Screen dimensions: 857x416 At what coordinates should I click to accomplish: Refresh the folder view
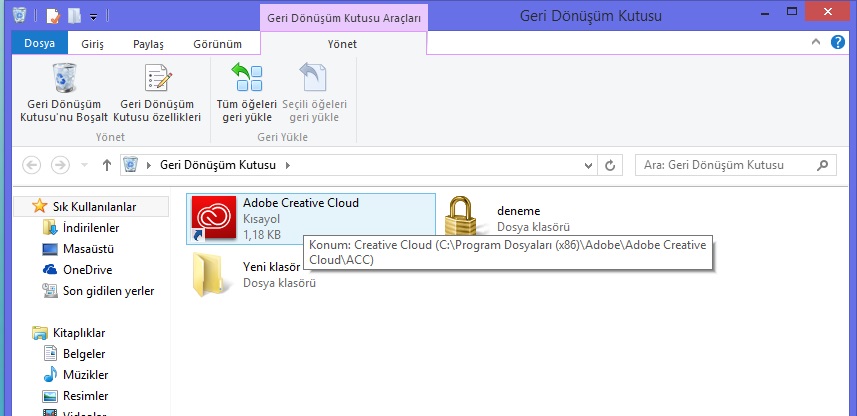click(611, 165)
